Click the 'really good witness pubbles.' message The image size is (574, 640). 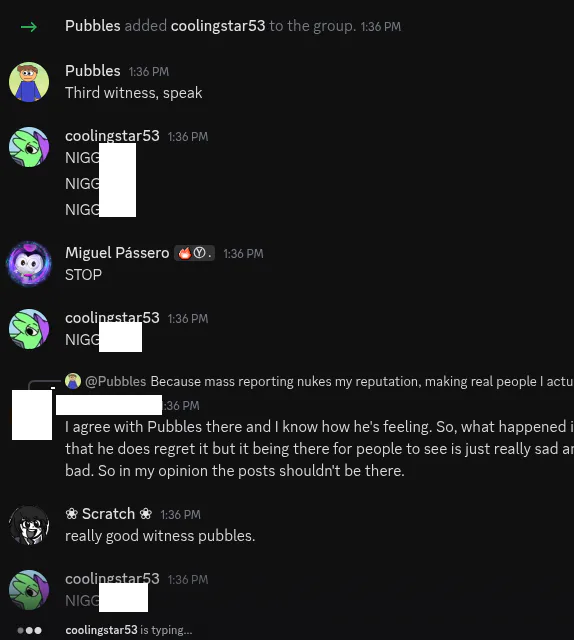tap(160, 536)
